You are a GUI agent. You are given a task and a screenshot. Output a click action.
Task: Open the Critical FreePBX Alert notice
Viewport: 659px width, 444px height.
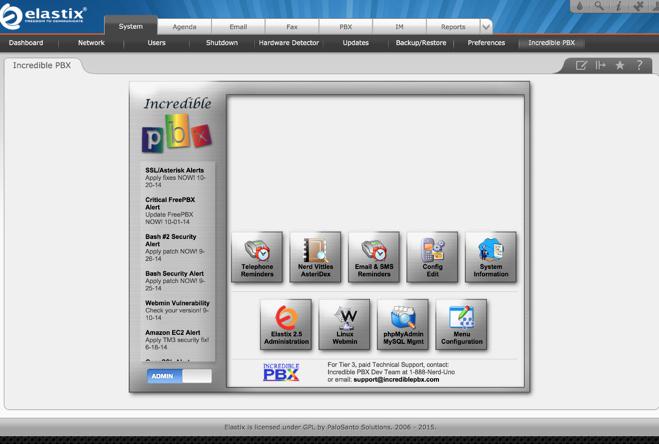coord(170,210)
